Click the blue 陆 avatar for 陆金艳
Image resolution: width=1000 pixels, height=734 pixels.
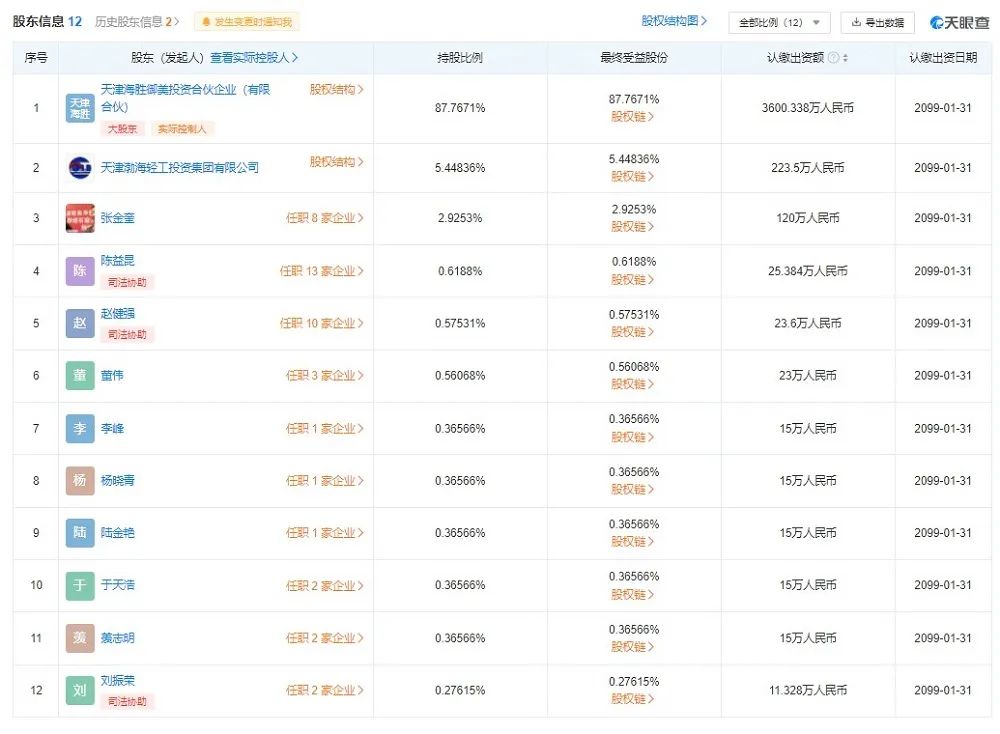(x=80, y=533)
